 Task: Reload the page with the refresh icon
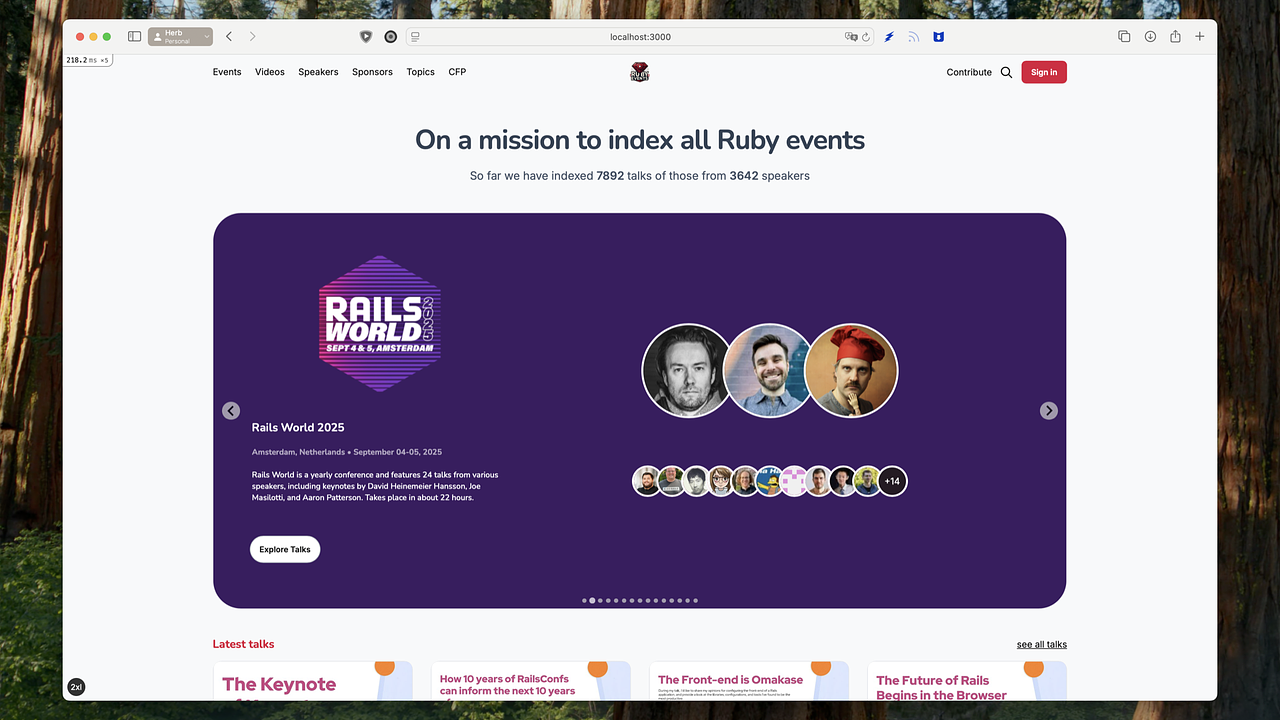pyautogui.click(x=865, y=37)
